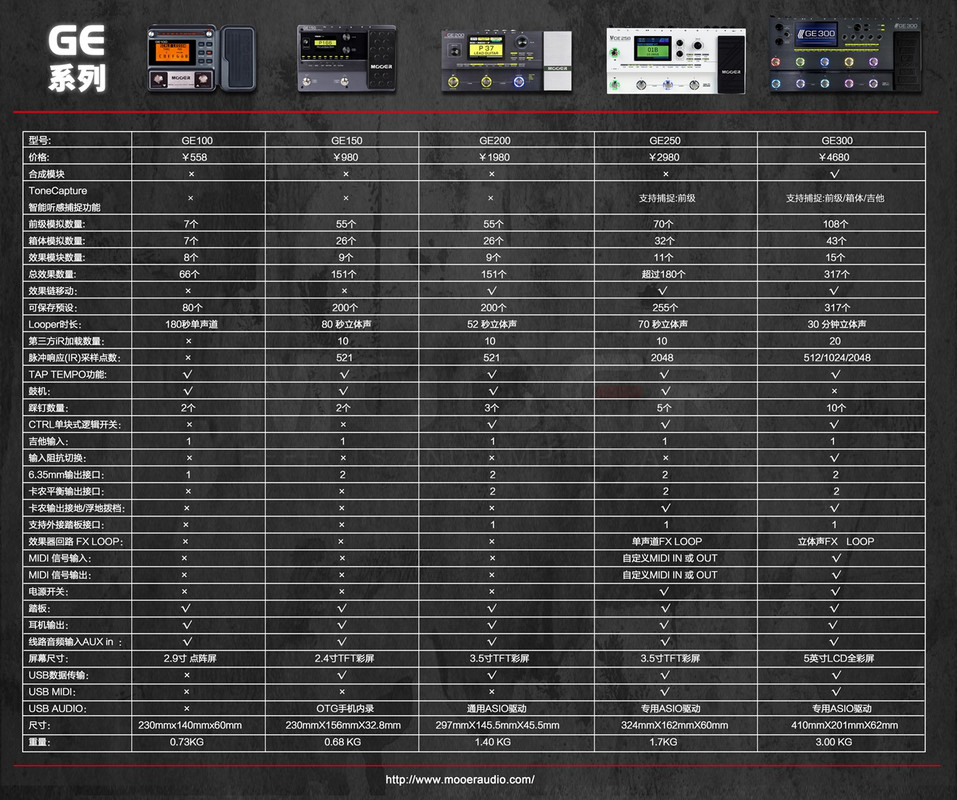This screenshot has width=957, height=800.
Task: Click the CTRL单块式逻辑开关 row label
Action: 74,424
